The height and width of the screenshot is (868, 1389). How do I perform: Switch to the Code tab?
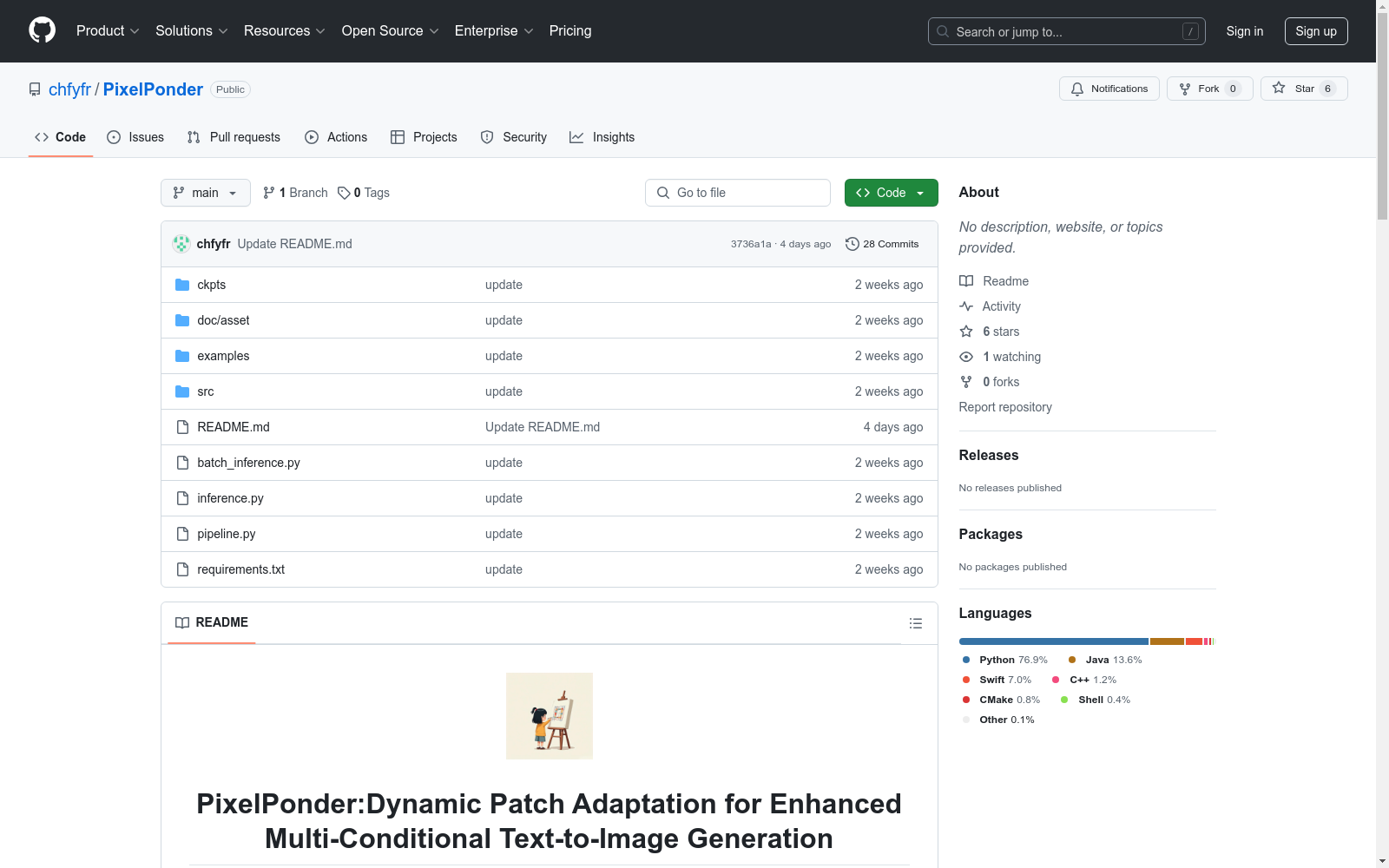61,137
